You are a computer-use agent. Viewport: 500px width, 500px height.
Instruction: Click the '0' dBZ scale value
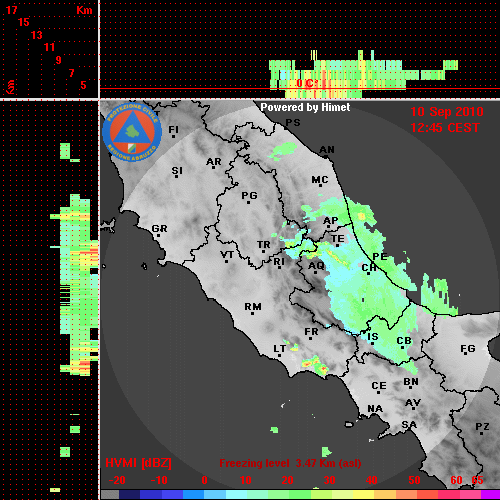pos(205,480)
